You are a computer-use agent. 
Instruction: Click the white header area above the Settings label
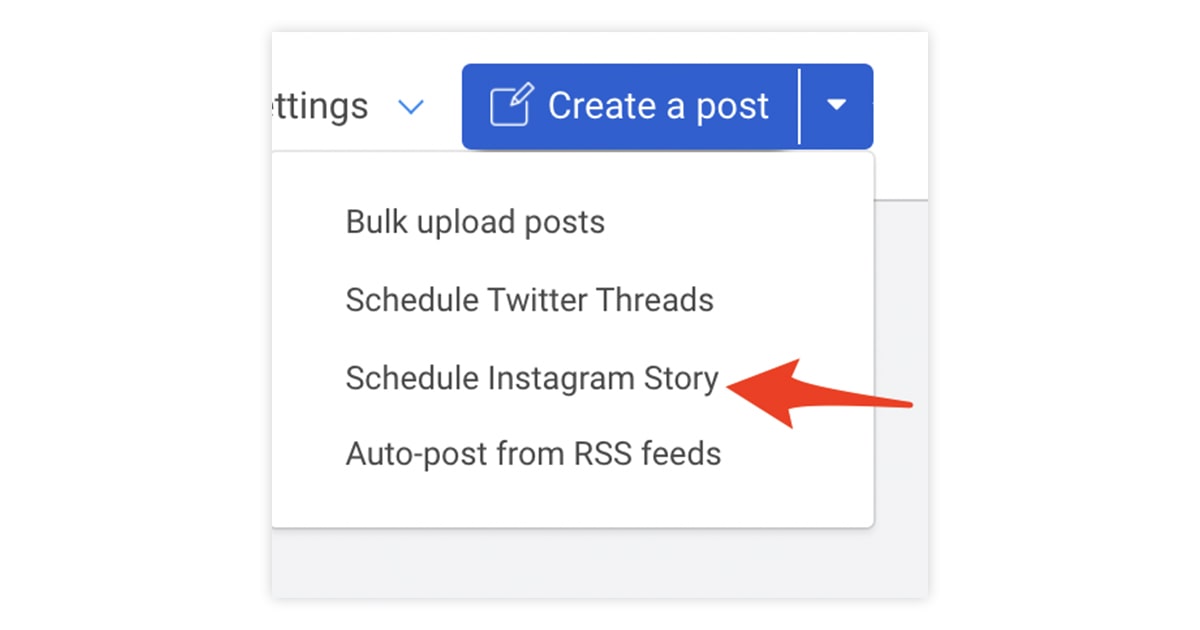coord(330,55)
